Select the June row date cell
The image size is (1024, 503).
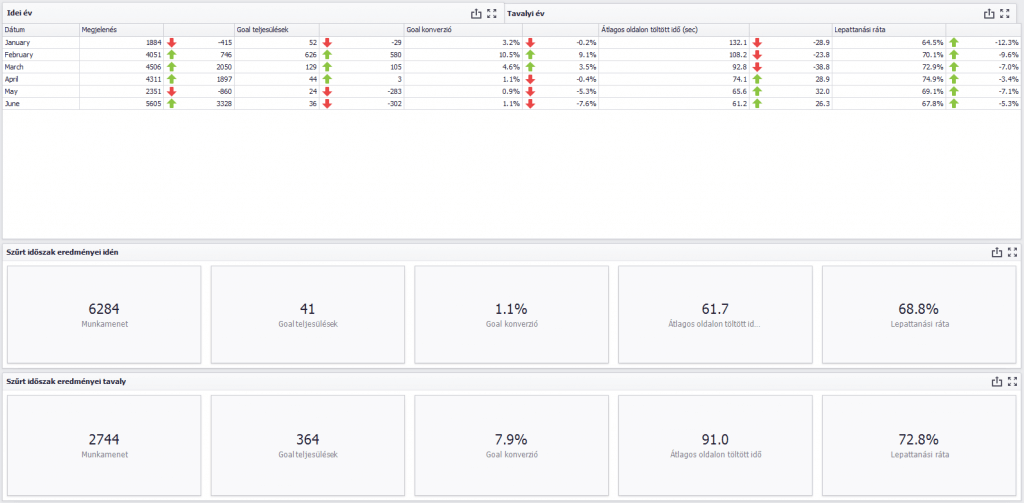[41, 104]
